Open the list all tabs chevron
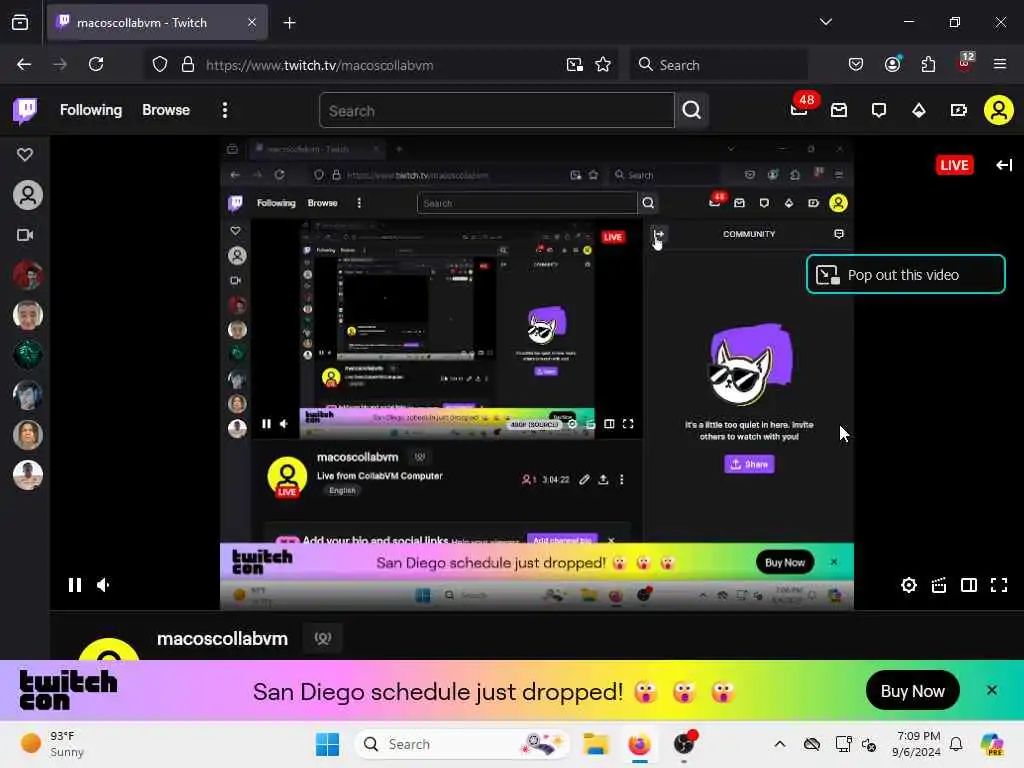1024x768 pixels. [x=825, y=22]
